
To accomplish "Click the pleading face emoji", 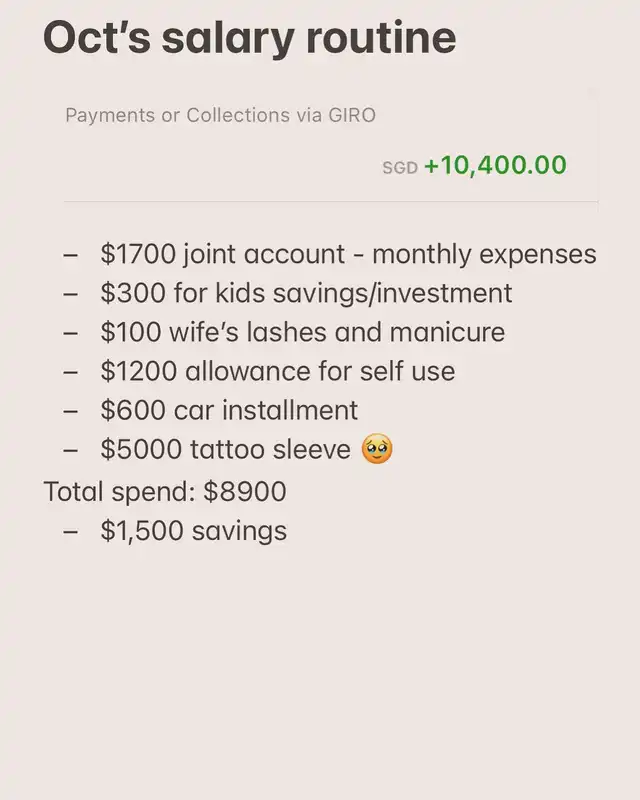I will (x=377, y=450).
